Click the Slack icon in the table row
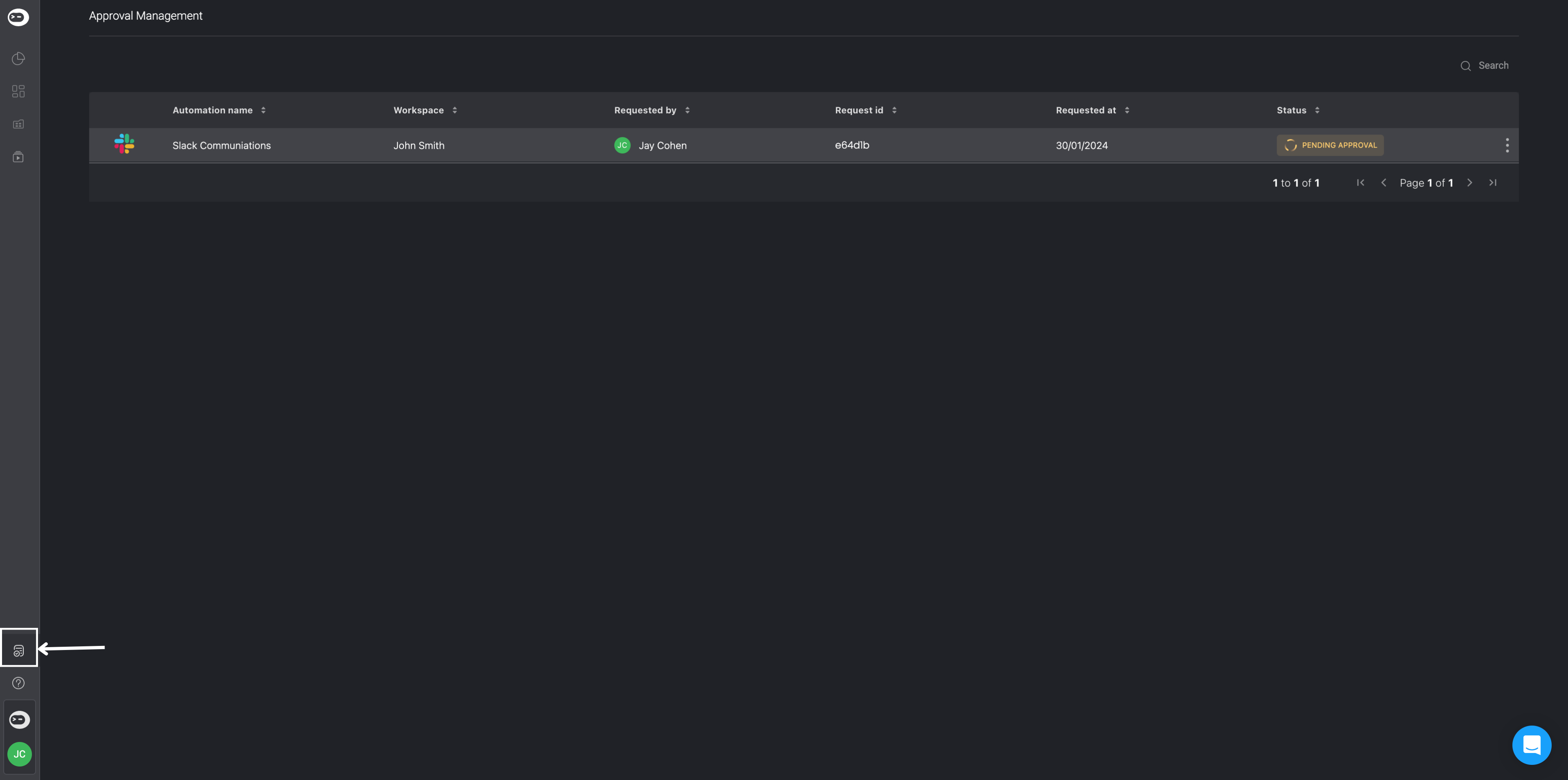The width and height of the screenshot is (1568, 780). (x=124, y=144)
